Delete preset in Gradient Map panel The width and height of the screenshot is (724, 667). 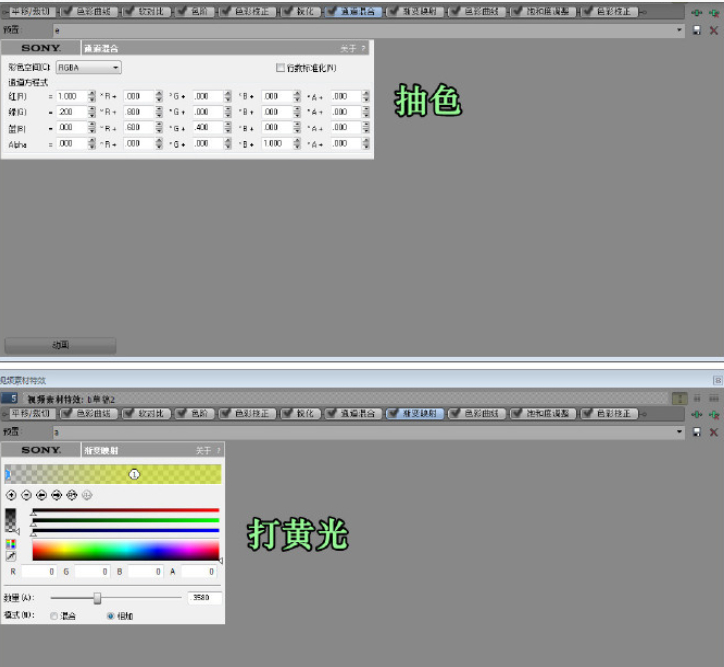[x=713, y=432]
